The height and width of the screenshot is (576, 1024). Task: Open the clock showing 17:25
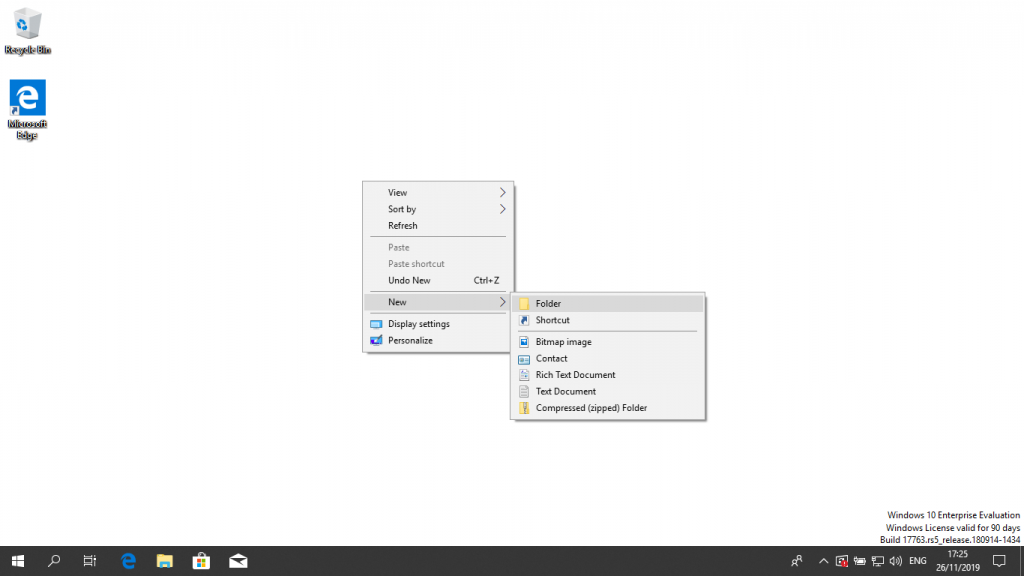tap(957, 561)
